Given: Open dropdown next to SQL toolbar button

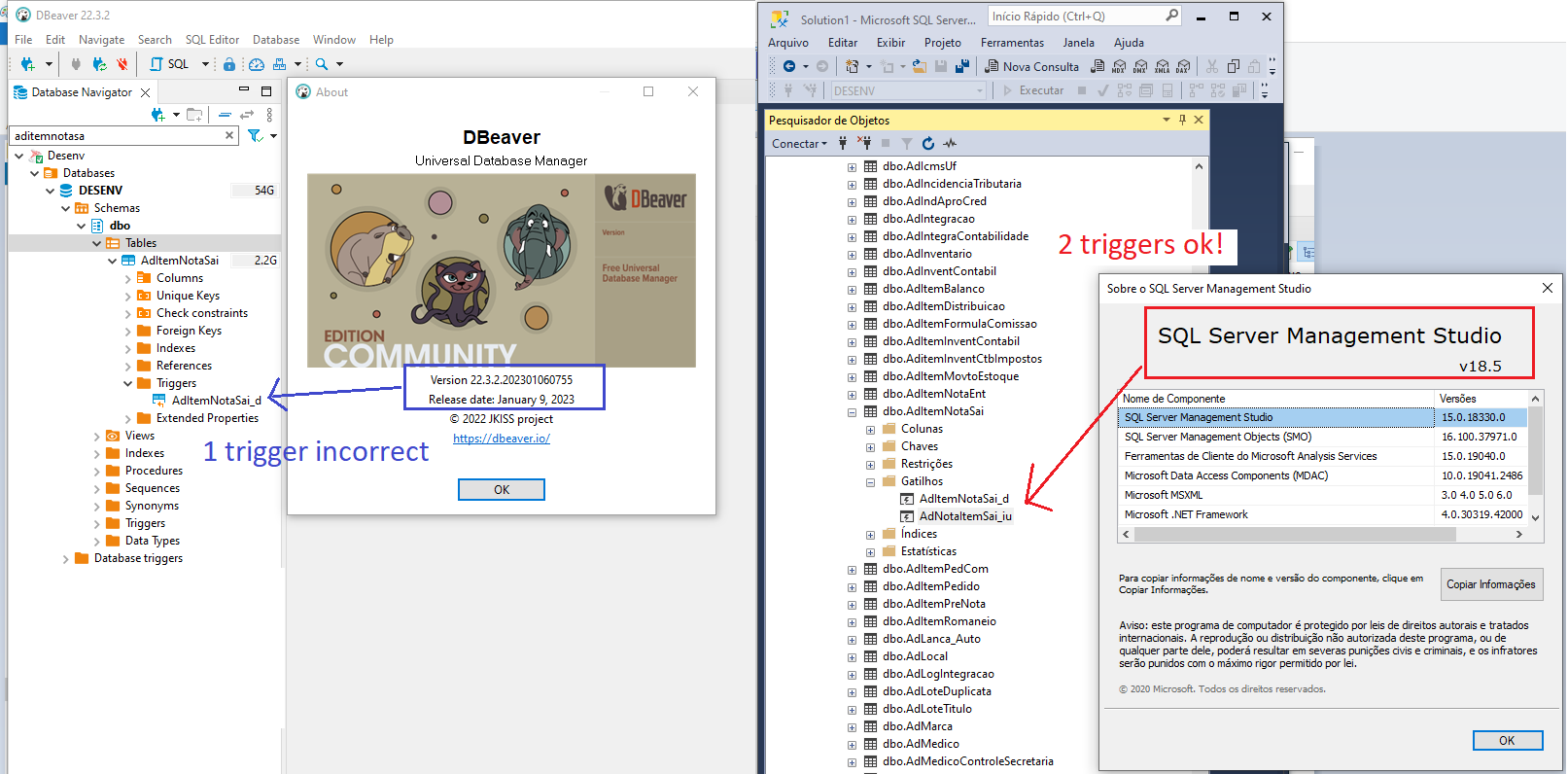Looking at the screenshot, I should [205, 64].
